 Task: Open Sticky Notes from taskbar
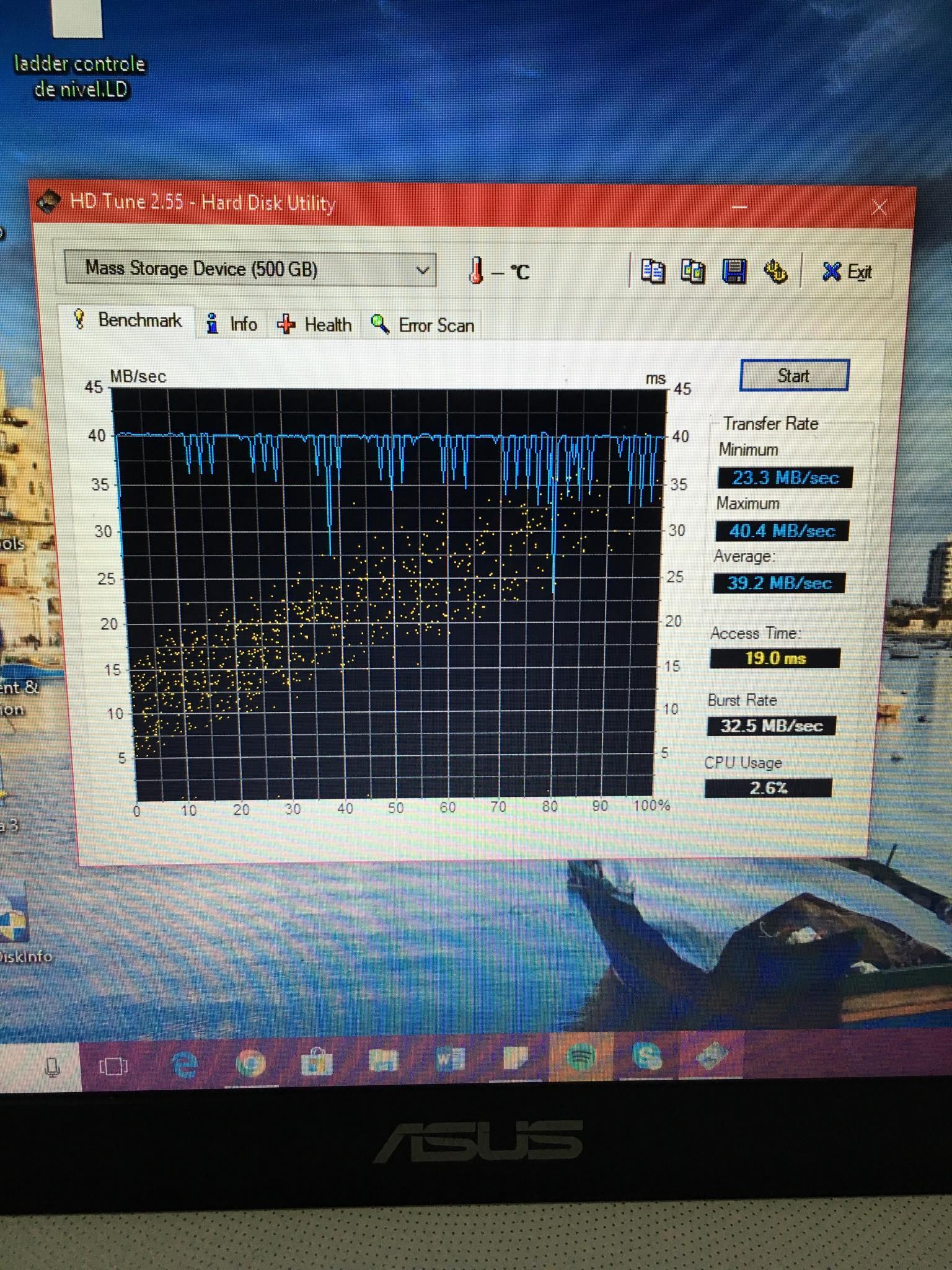pos(516,1059)
